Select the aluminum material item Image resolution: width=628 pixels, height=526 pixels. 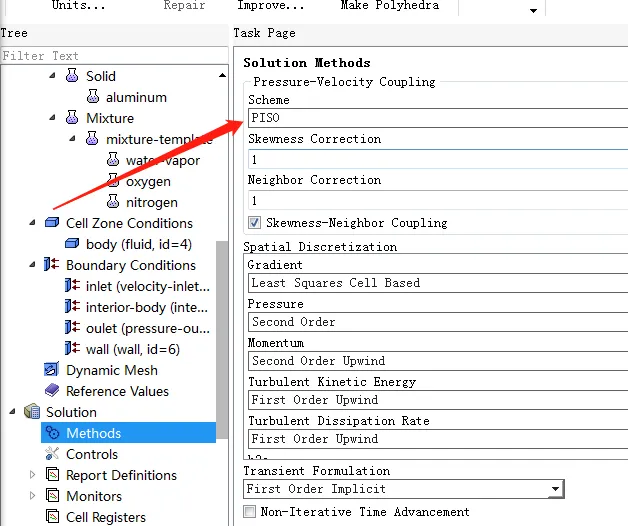click(x=136, y=97)
